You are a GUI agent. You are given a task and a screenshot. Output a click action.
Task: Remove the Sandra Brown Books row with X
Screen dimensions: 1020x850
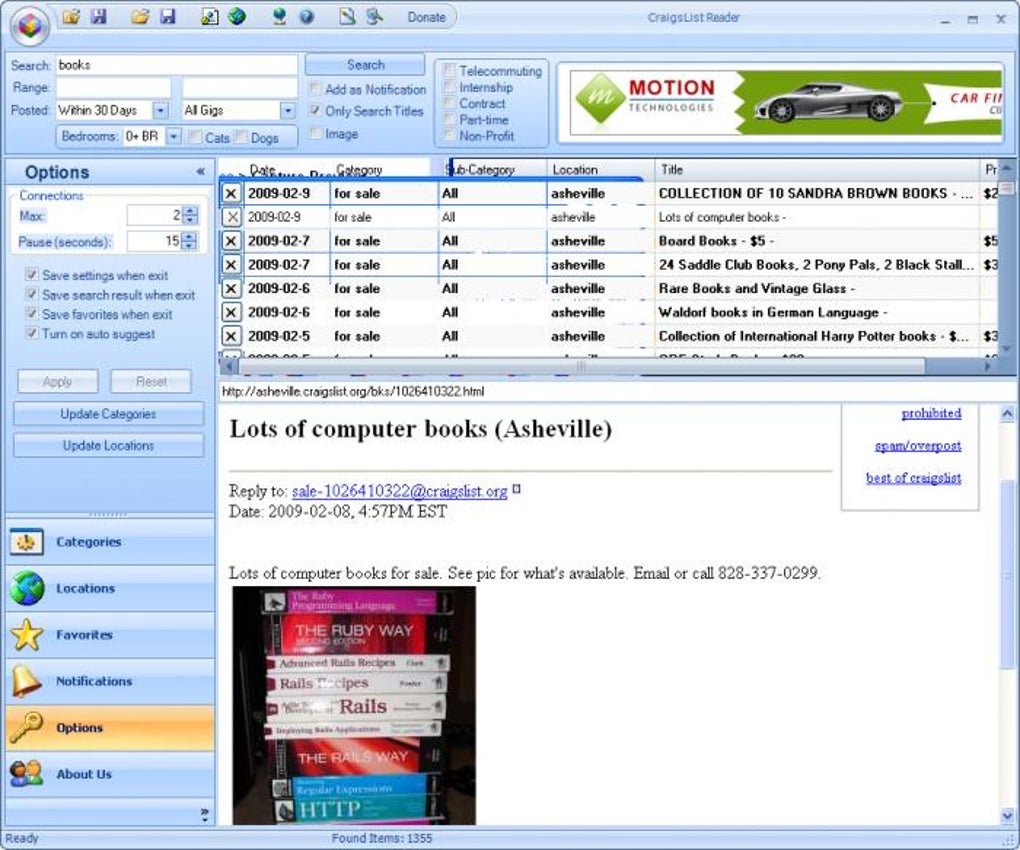231,194
